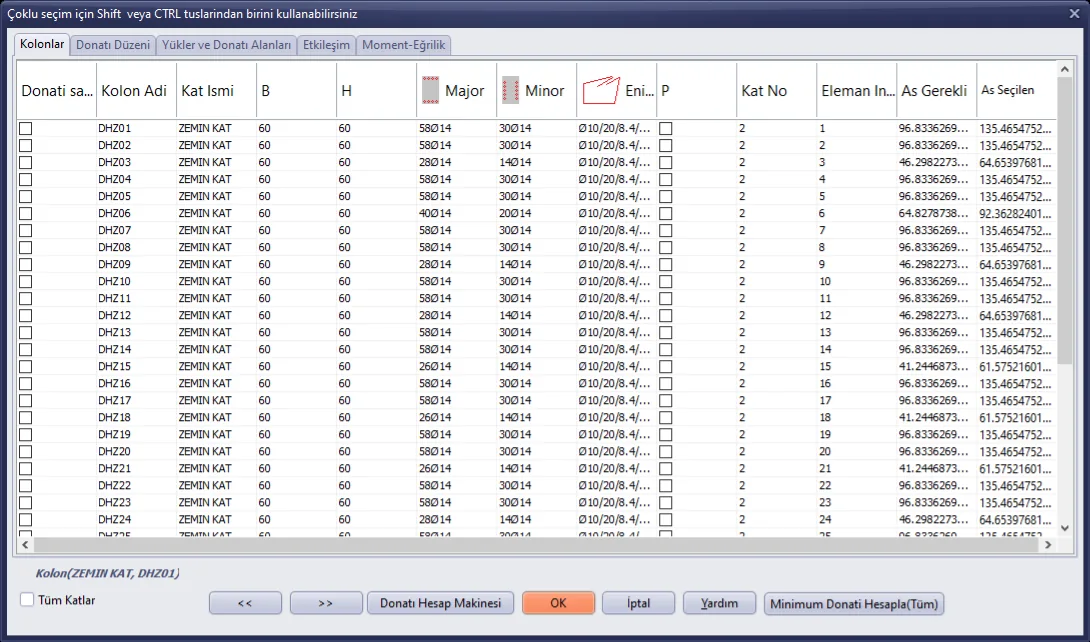Screen dimensions: 1090x642
Task: Toggle the P checkbox in row DHZ10
Action: point(666,281)
